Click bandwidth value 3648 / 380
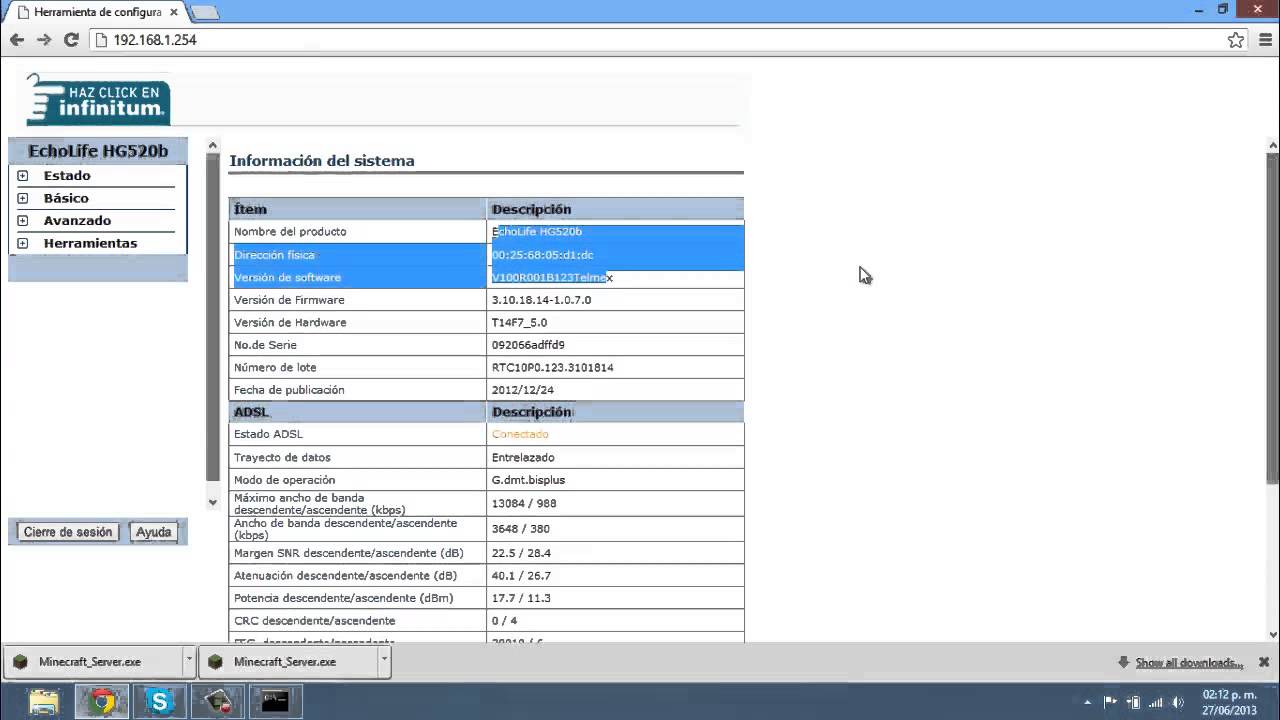This screenshot has width=1280, height=720. [x=520, y=529]
